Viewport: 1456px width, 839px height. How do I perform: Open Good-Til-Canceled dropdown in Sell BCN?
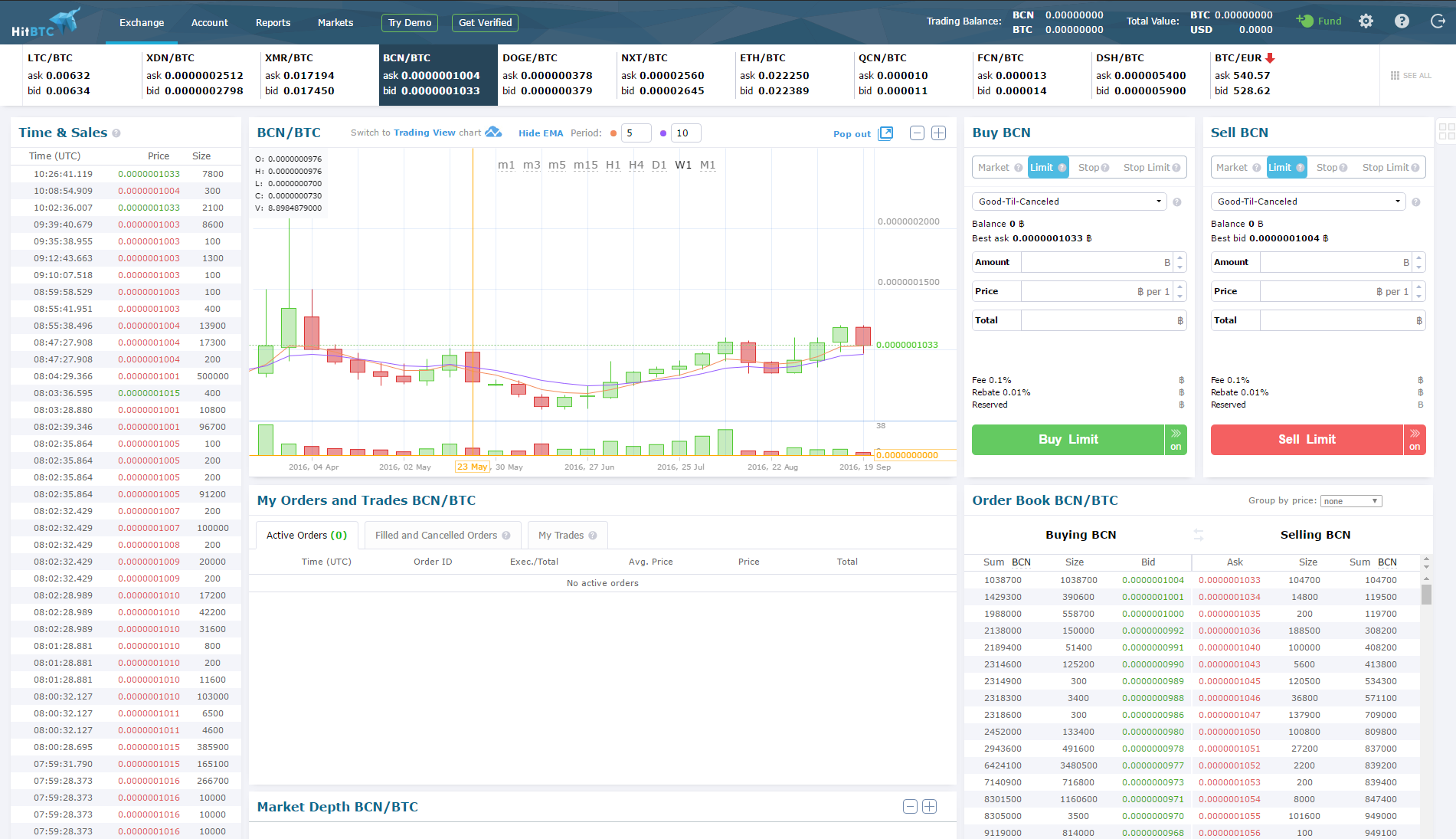tap(1308, 202)
